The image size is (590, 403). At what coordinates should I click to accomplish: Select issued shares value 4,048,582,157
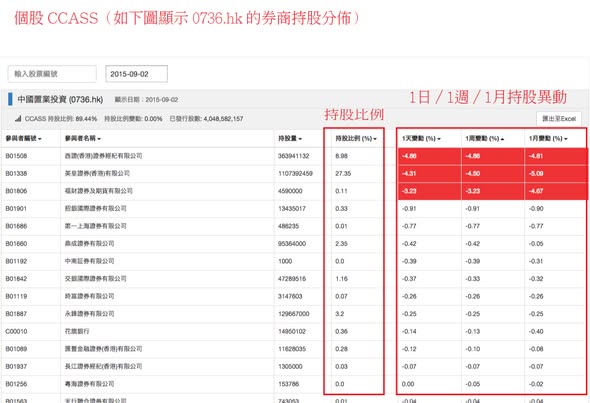223,119
